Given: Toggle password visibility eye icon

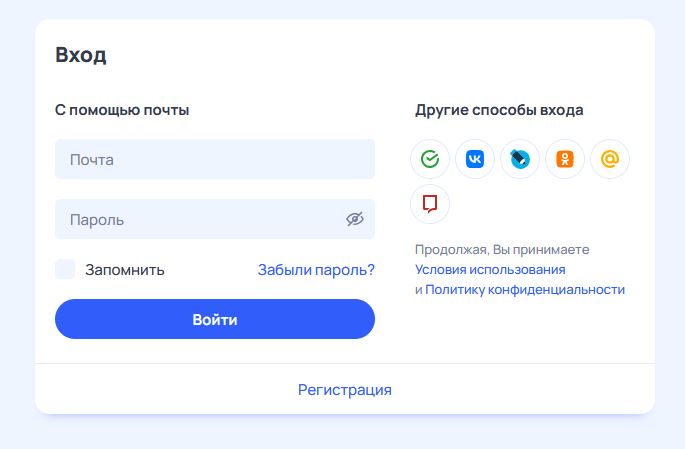Looking at the screenshot, I should (x=354, y=219).
